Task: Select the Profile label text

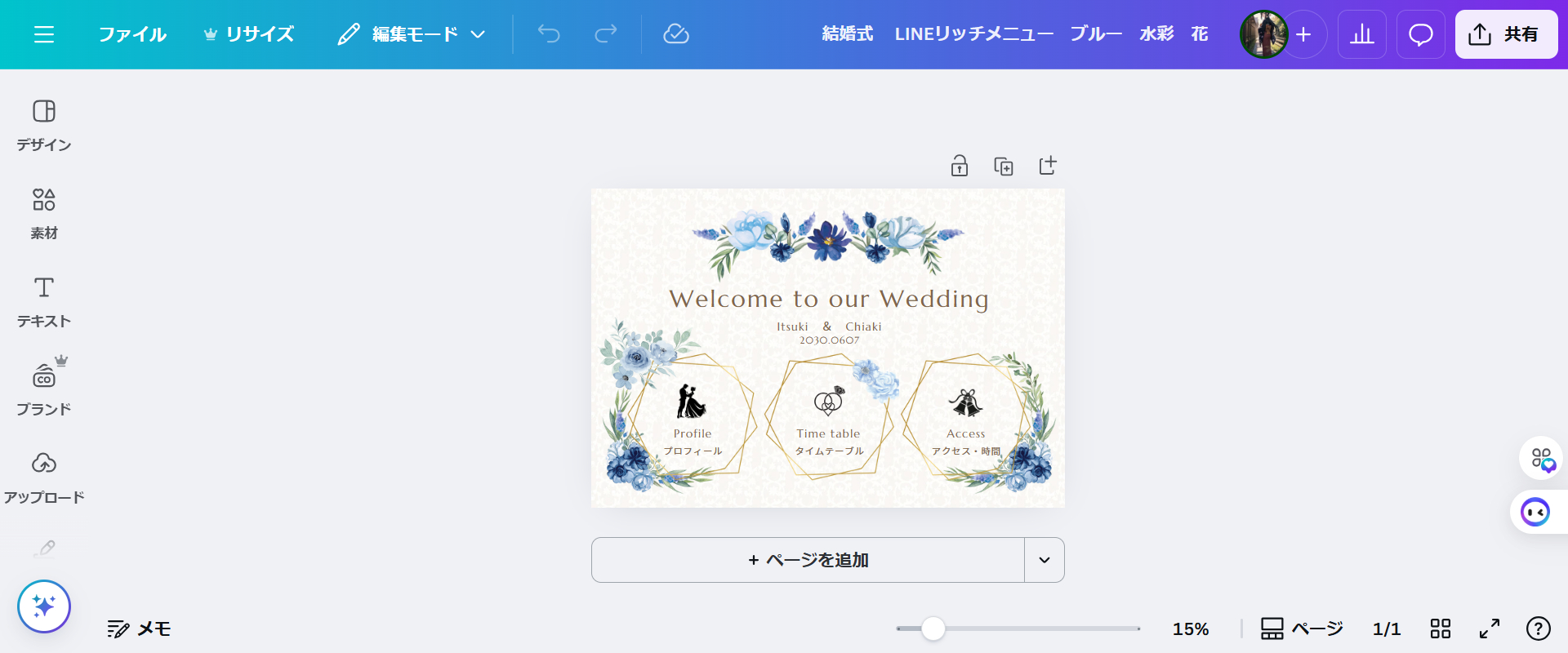Action: pyautogui.click(x=693, y=433)
